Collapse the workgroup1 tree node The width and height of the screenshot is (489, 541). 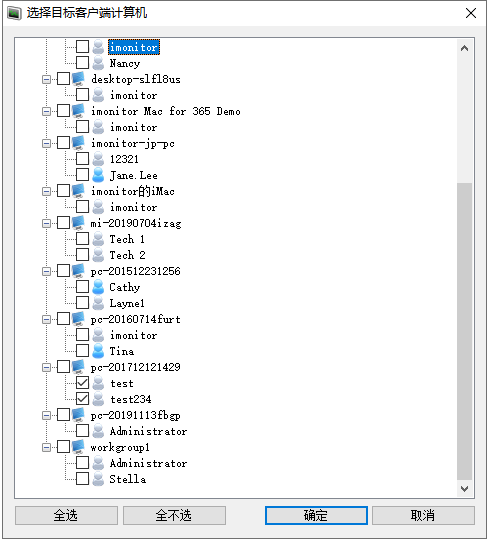tap(46, 447)
